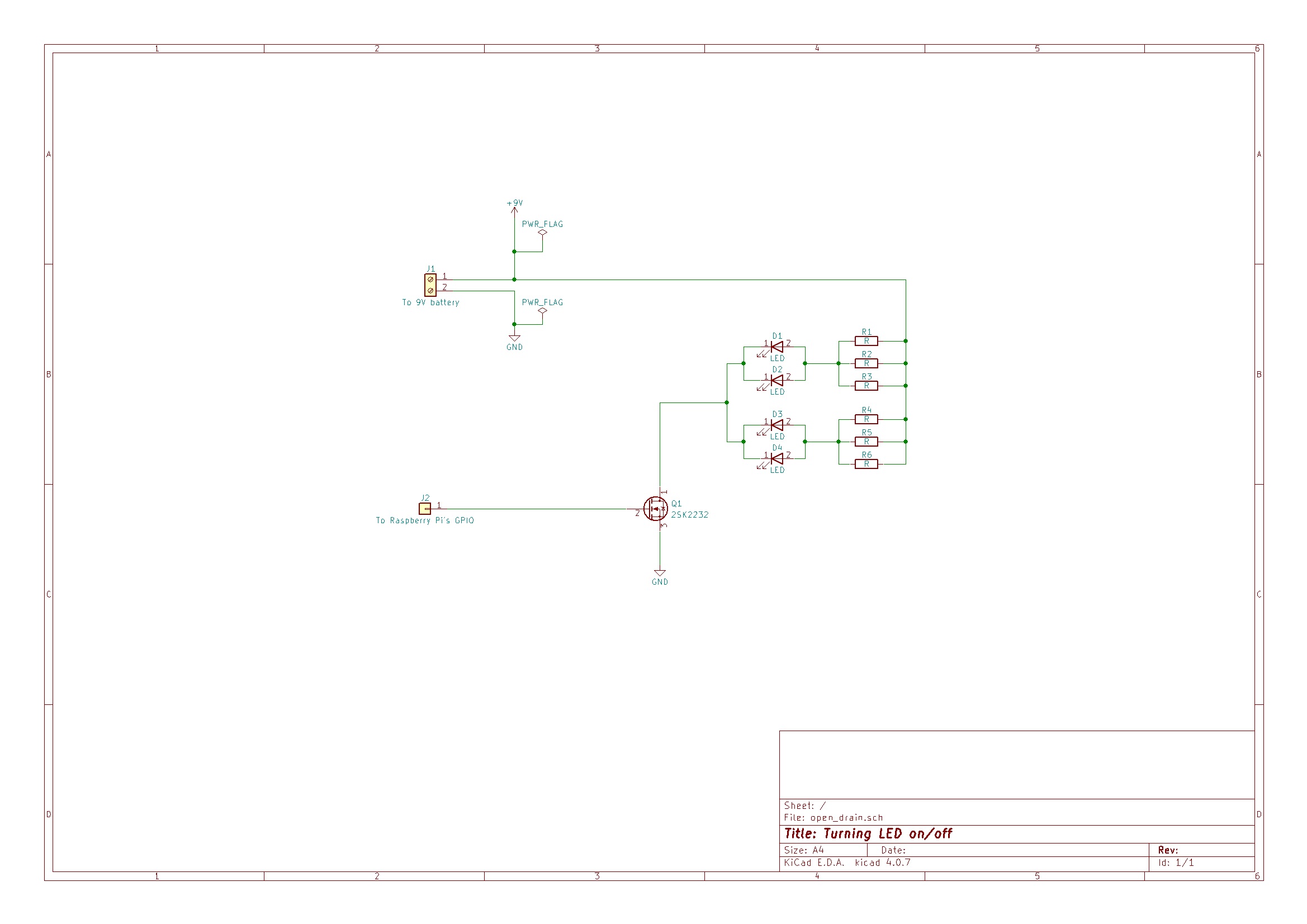1307x924 pixels.
Task: Select resistor R1 symbol
Action: pos(866,342)
